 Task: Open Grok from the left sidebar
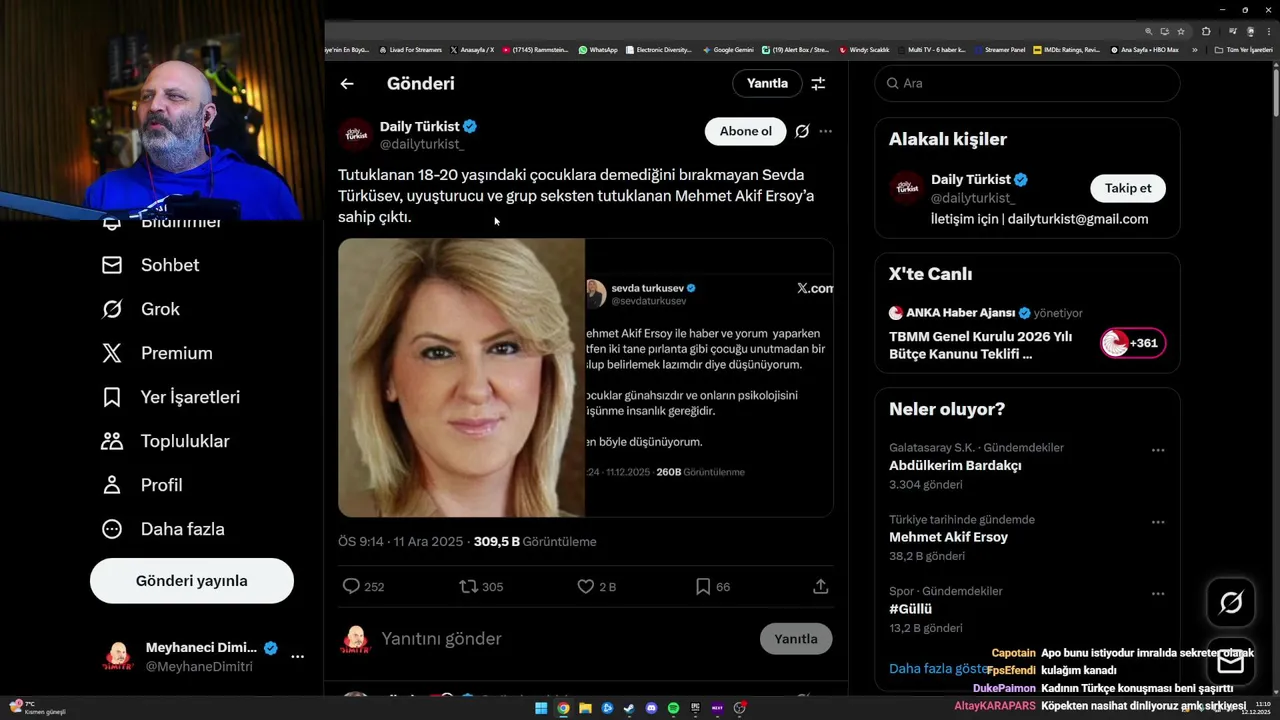[x=141, y=309]
